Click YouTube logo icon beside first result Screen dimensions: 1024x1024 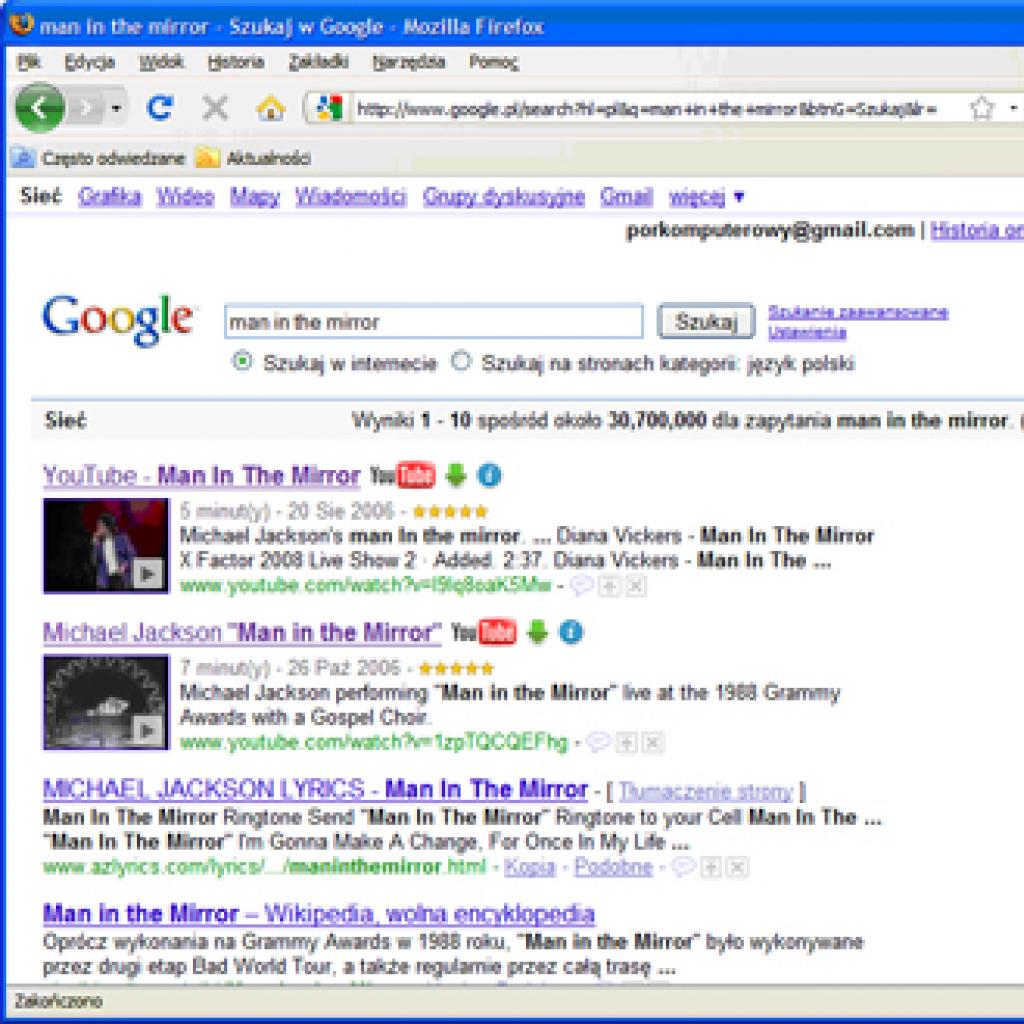click(402, 475)
